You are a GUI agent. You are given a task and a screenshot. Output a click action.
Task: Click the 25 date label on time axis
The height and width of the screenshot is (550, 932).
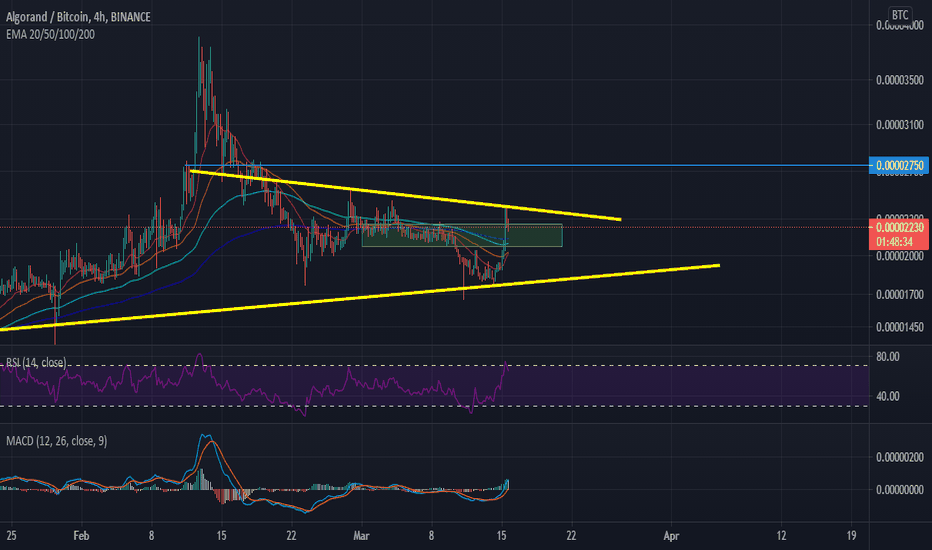11,536
